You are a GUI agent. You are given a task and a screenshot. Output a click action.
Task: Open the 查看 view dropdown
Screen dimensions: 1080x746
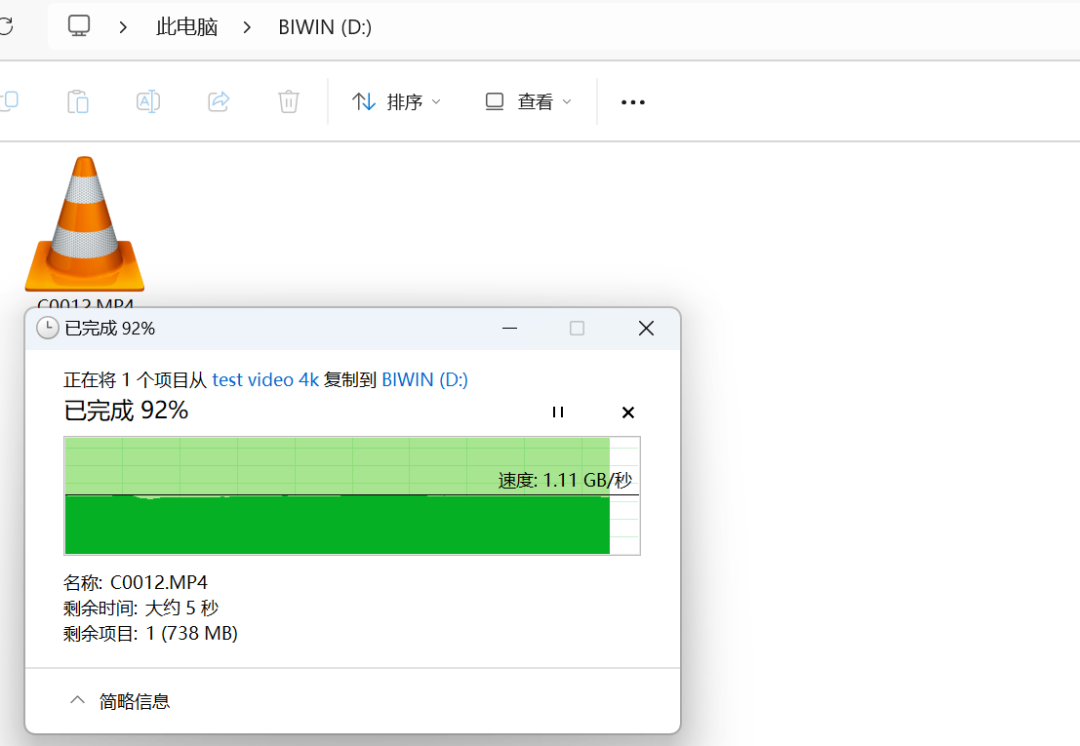528,102
